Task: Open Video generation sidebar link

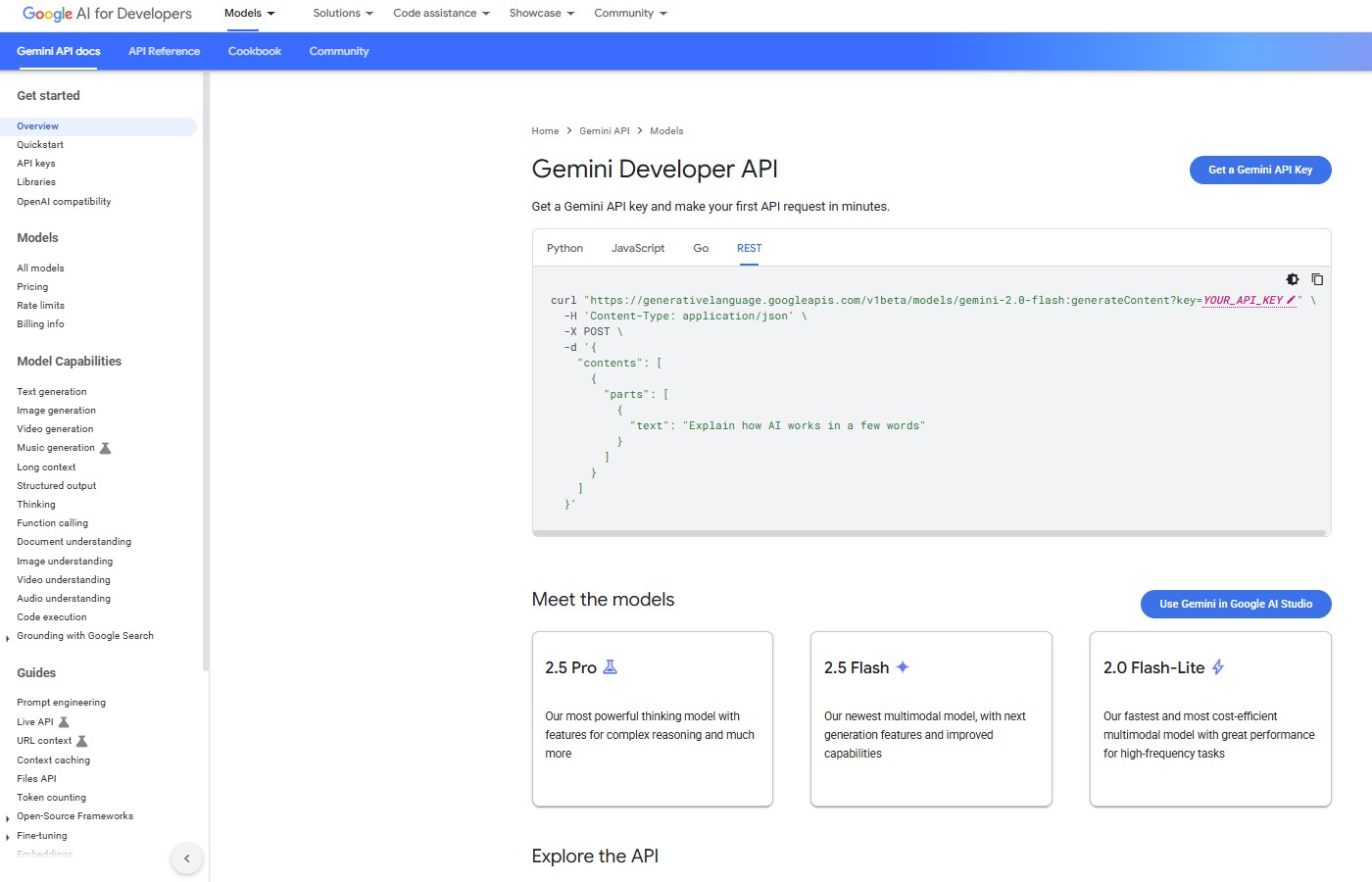Action: [55, 429]
